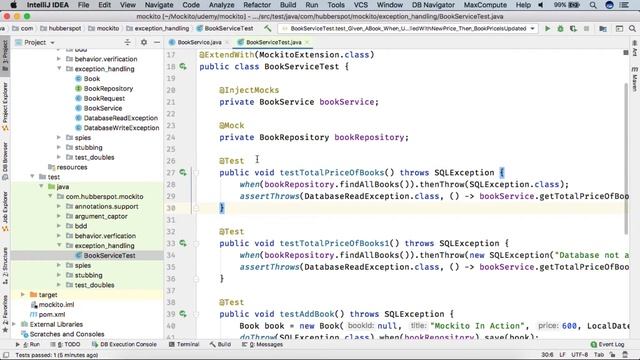
Task: Open Scratches and Consoles node
Action: 67,334
